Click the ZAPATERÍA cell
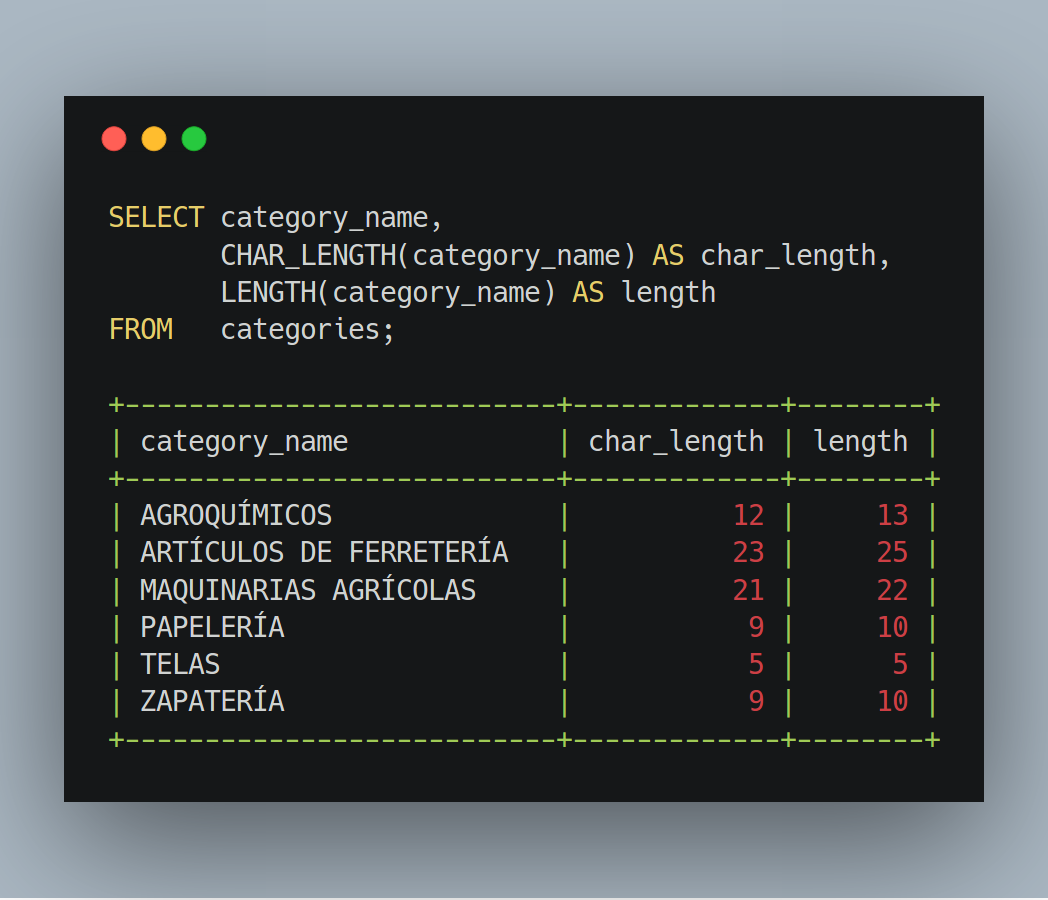 (x=213, y=701)
